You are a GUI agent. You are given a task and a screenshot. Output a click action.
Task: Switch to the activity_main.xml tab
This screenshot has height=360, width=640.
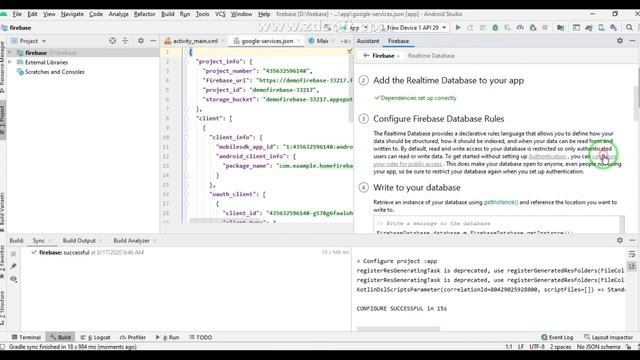tap(195, 41)
